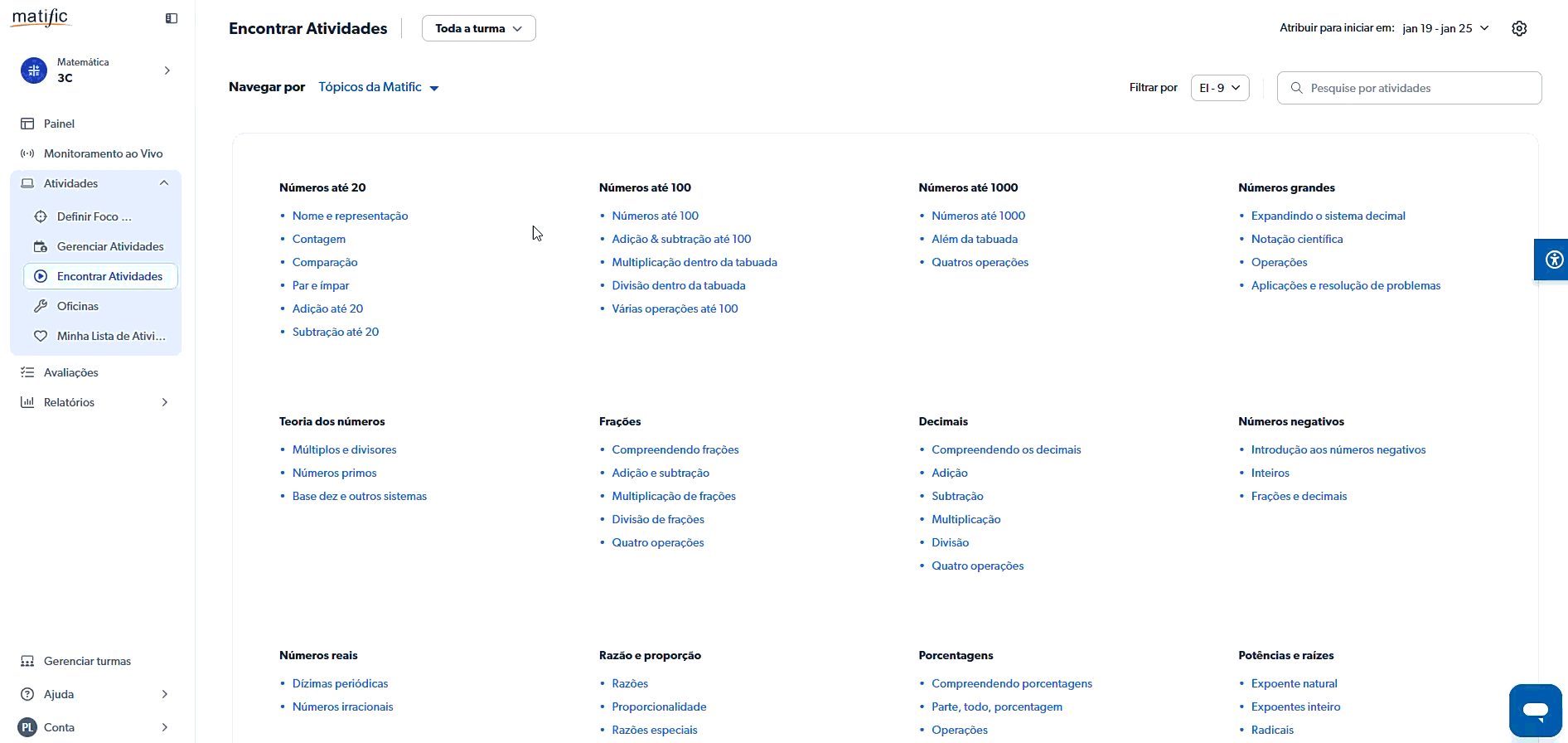
Task: Open the settings gear icon
Action: [1518, 28]
